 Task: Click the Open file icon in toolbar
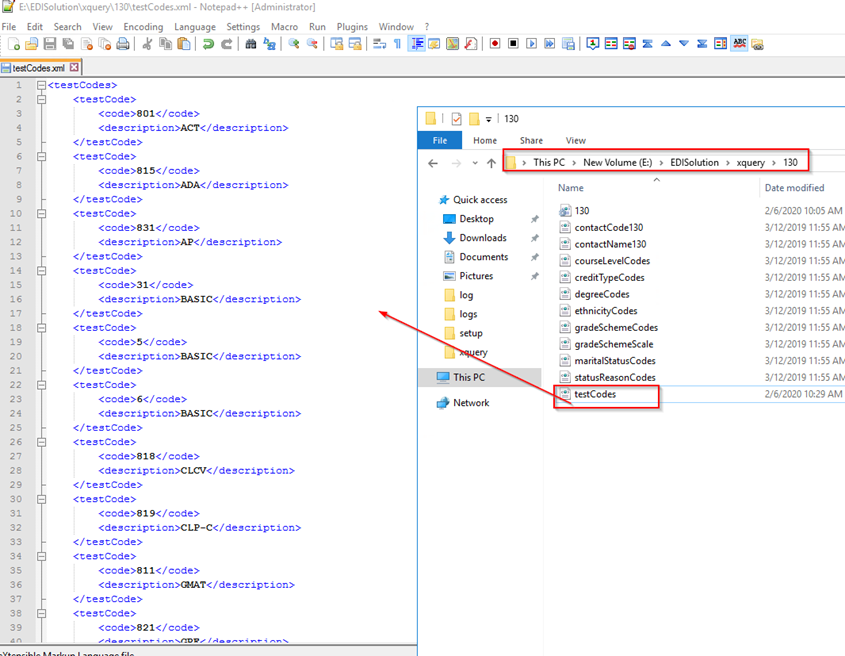(x=32, y=44)
